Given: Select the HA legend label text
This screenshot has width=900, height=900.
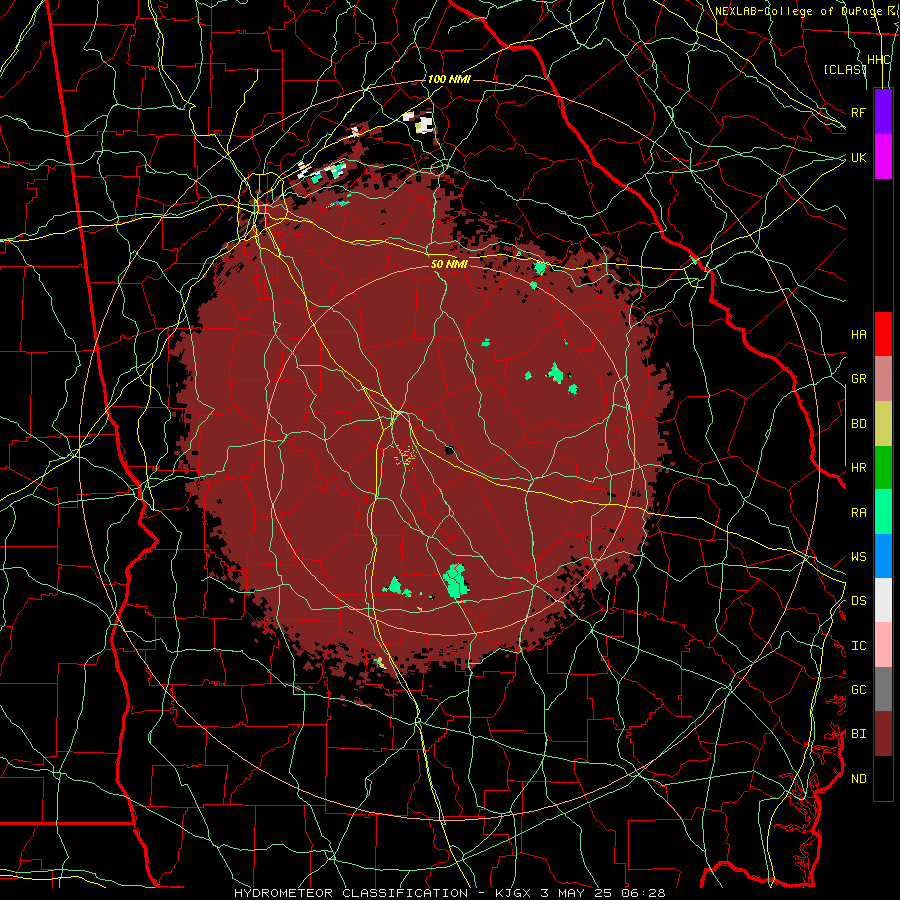Looking at the screenshot, I should 858,334.
